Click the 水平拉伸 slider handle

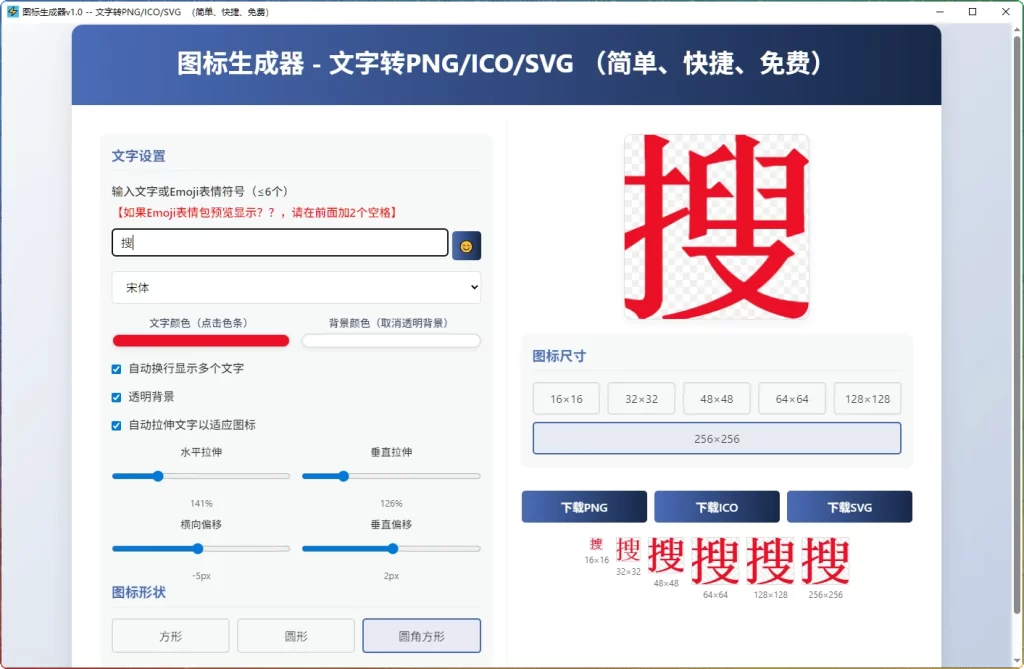(157, 476)
